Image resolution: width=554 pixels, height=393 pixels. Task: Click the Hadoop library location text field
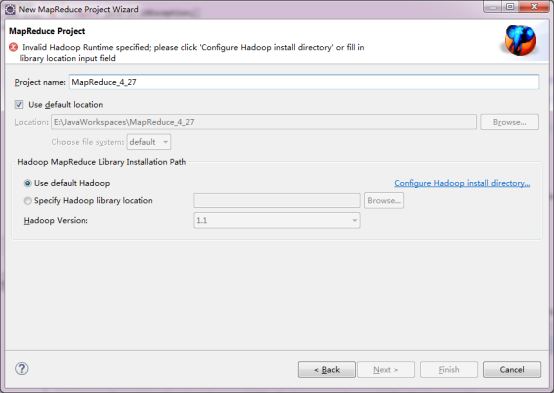277,200
